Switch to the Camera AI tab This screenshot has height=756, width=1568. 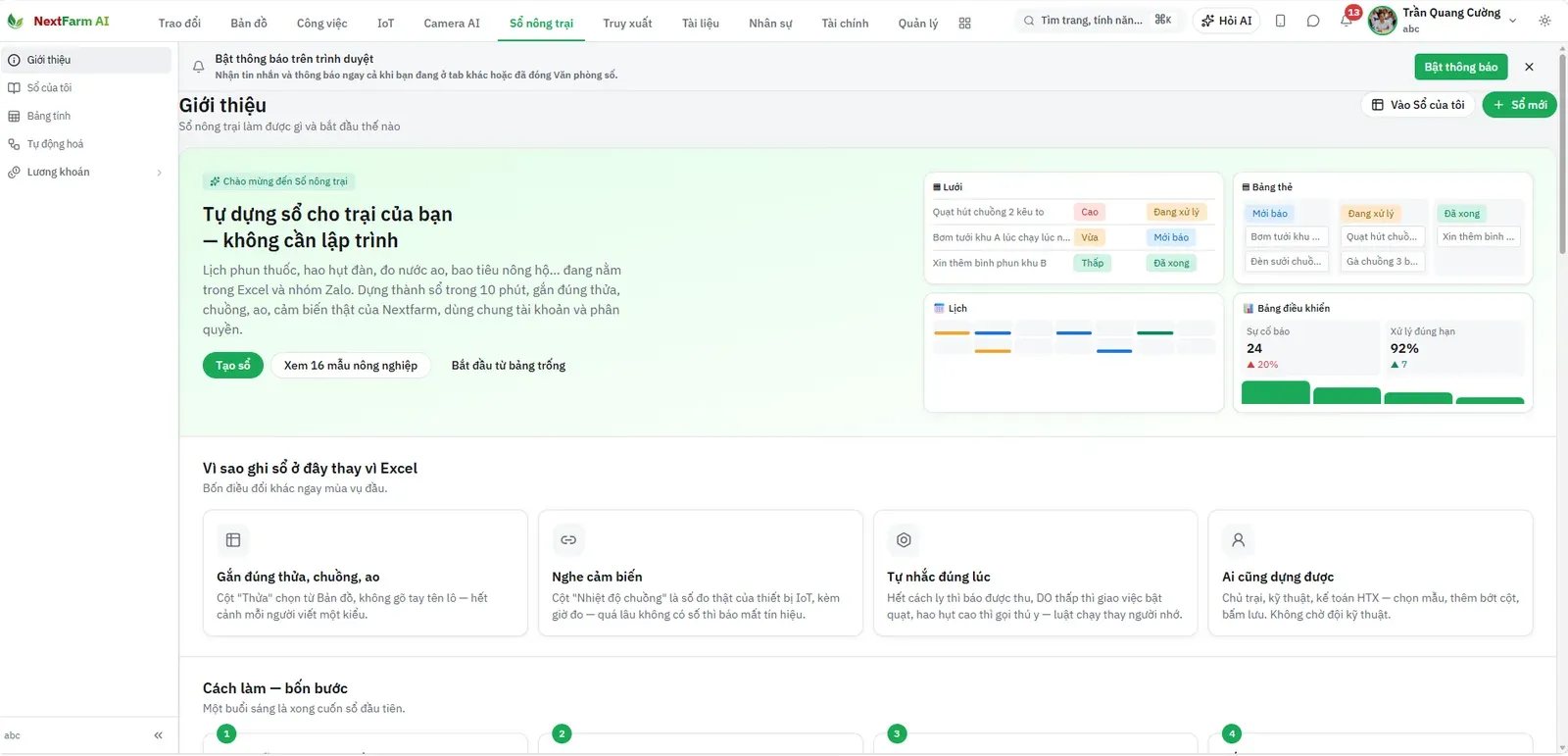coord(452,23)
